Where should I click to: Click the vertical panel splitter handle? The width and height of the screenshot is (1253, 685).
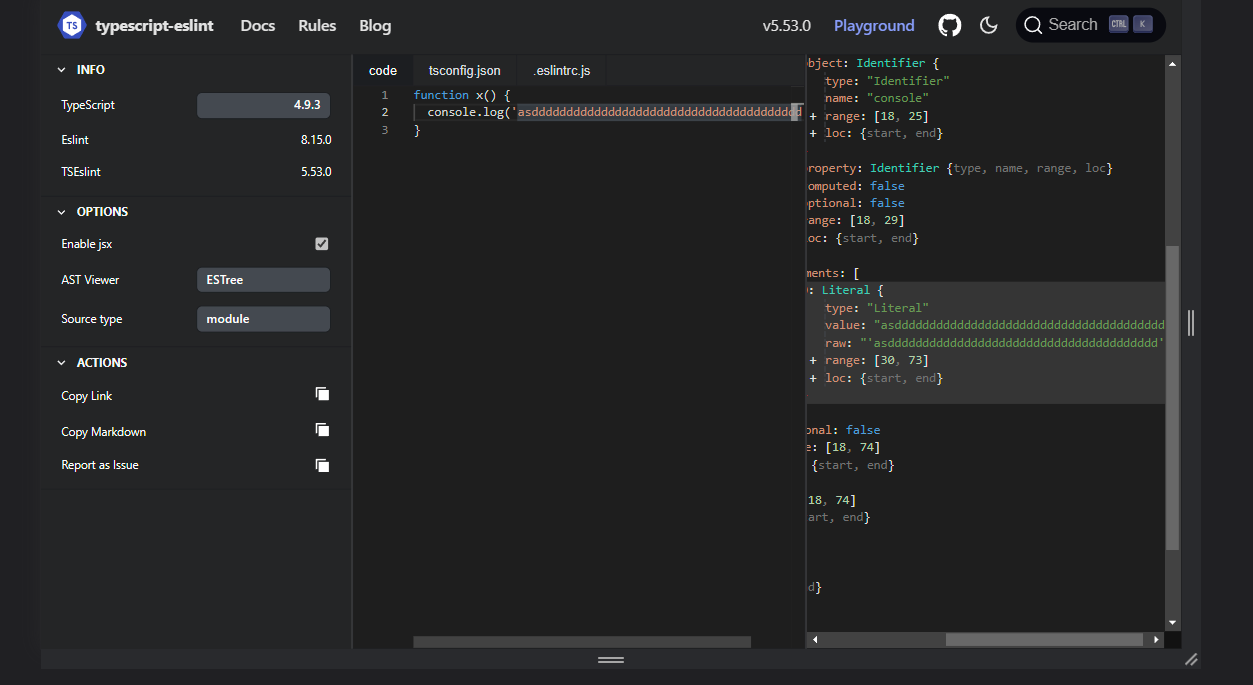[1191, 323]
